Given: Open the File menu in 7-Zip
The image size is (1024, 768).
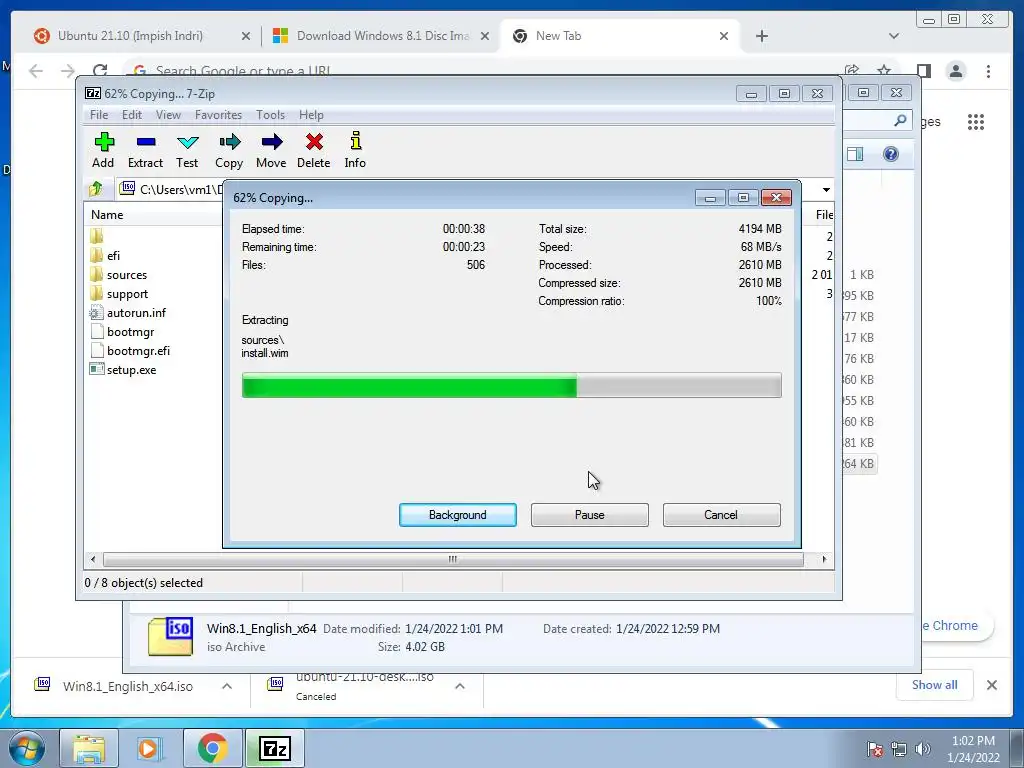Looking at the screenshot, I should click(99, 115).
